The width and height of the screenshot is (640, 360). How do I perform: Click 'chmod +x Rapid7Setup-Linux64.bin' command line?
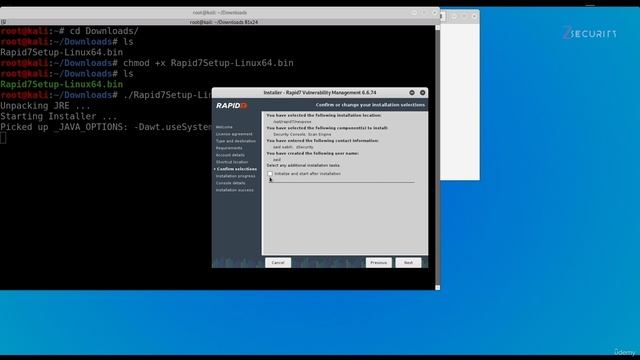click(208, 63)
